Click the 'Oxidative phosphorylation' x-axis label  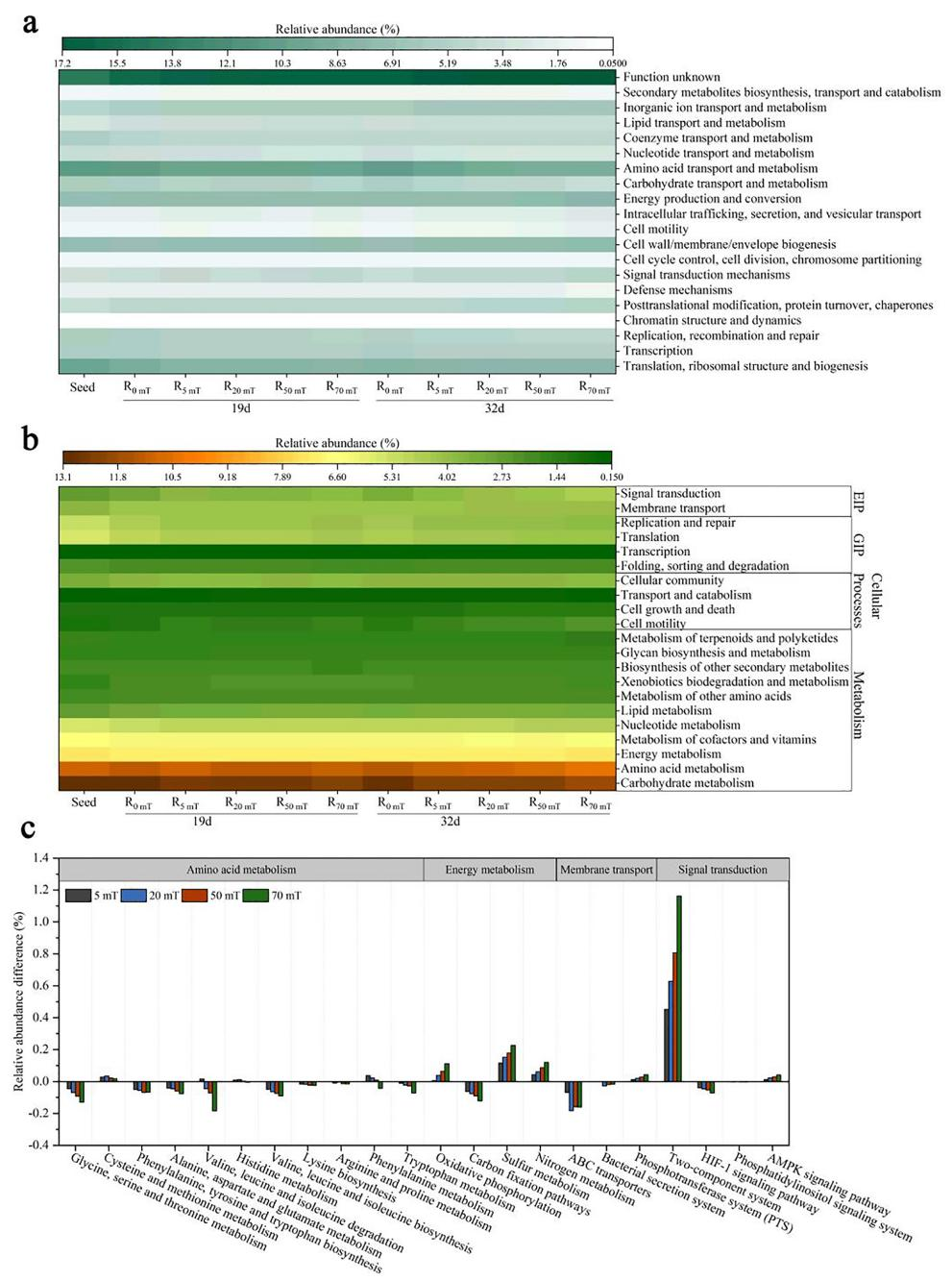(x=498, y=1184)
